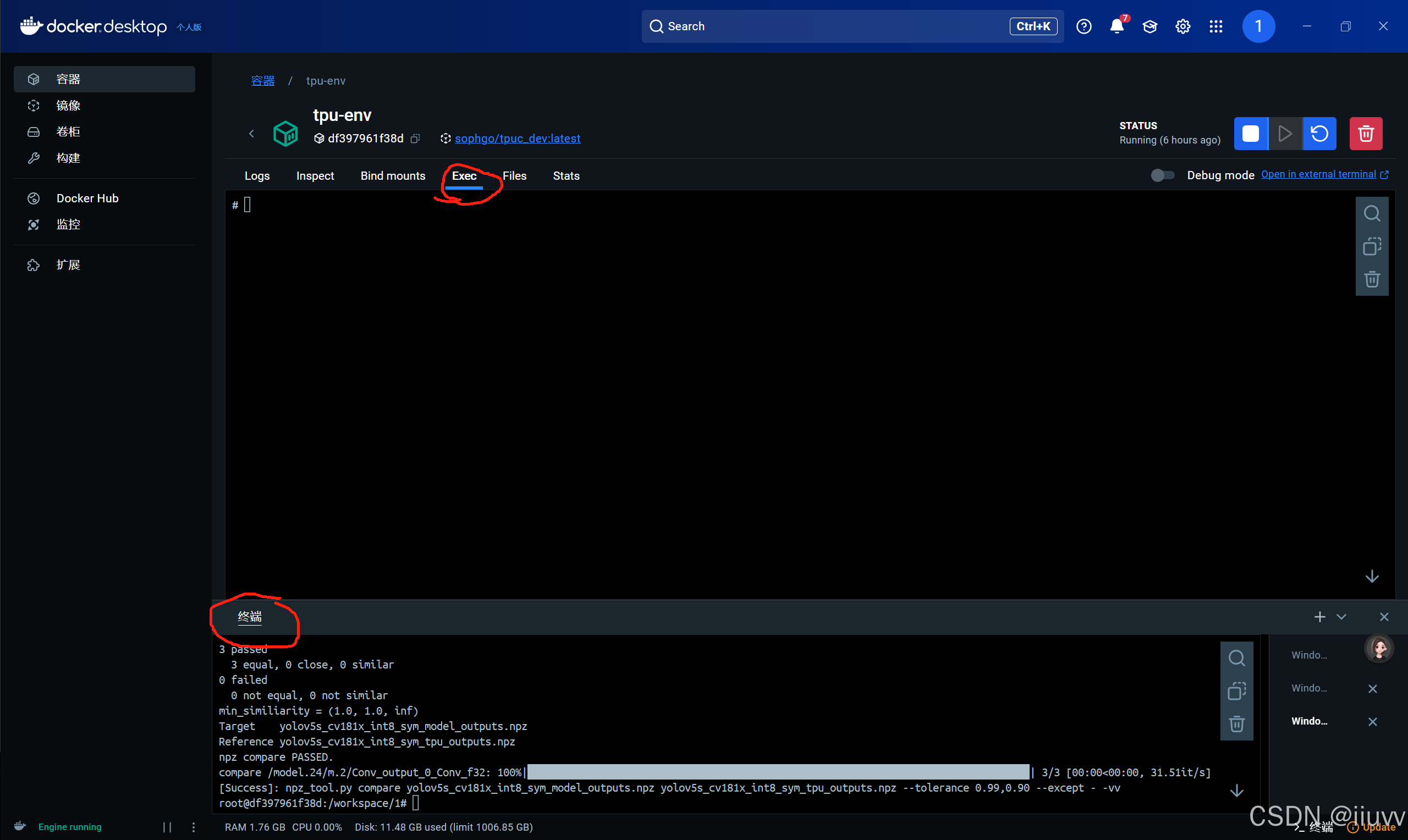Open notifications bell
Screen dimensions: 1408x840
[1116, 26]
